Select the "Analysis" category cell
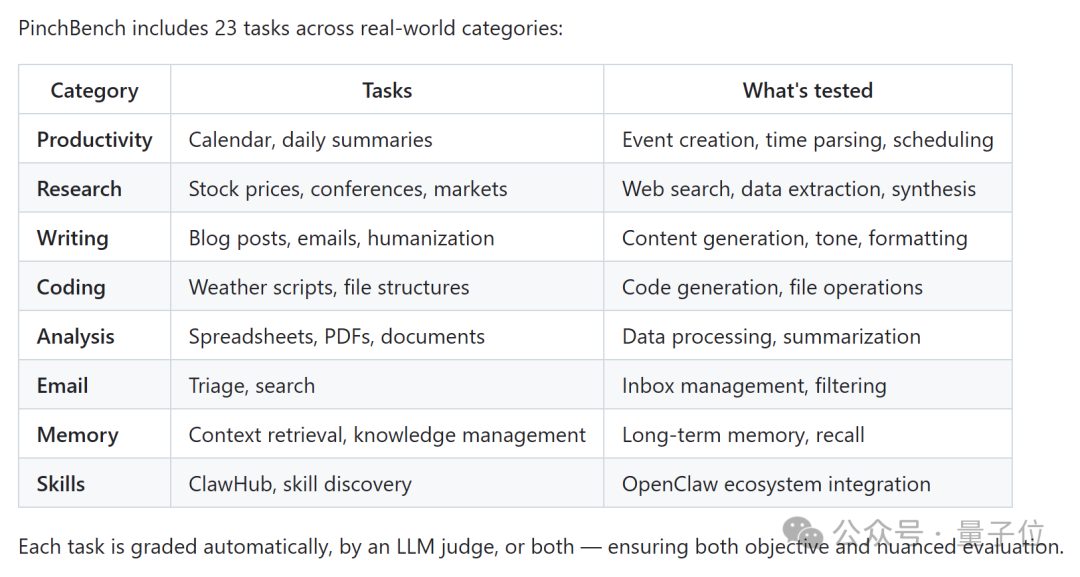This screenshot has width=1080, height=577. (76, 336)
